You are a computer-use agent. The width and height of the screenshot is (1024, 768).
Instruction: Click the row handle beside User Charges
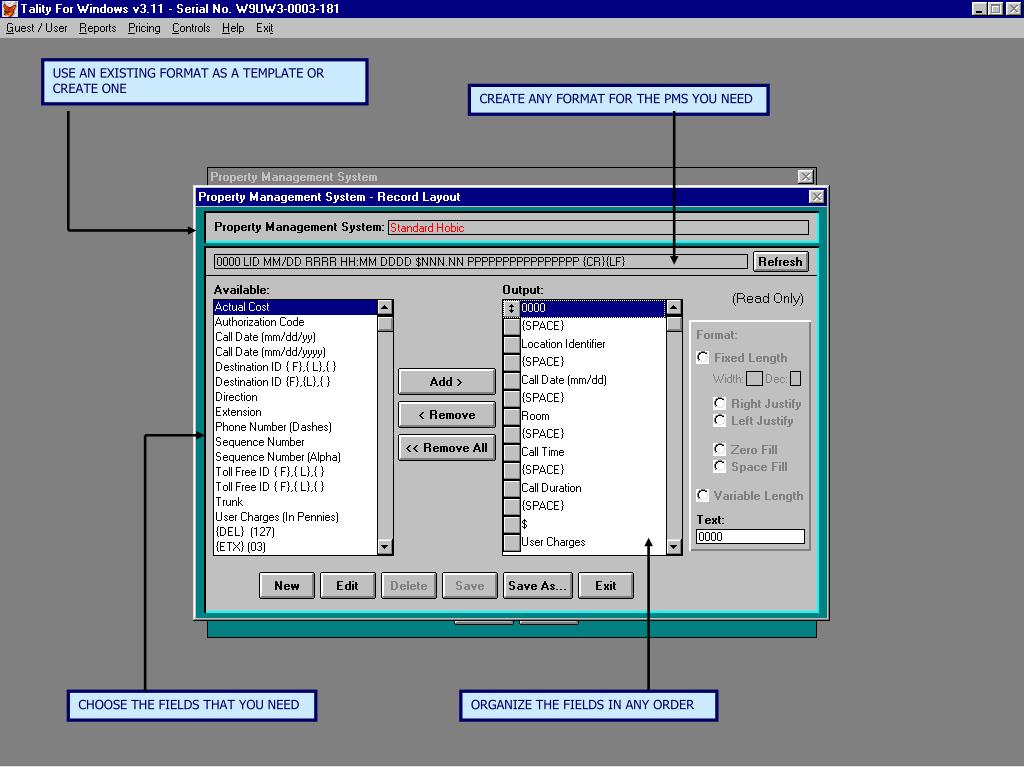point(511,542)
